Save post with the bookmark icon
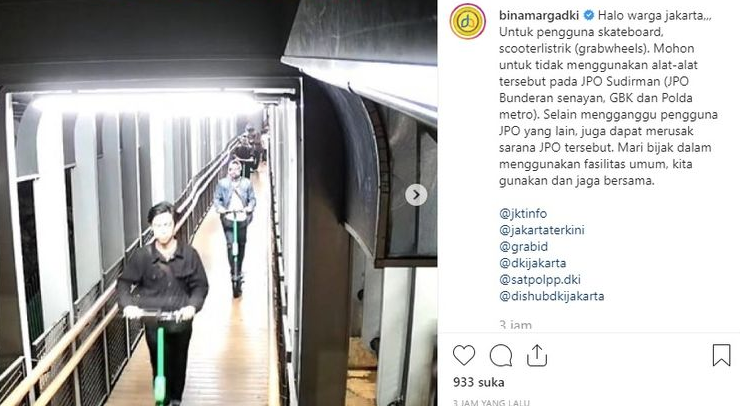The height and width of the screenshot is (406, 740). 721,355
